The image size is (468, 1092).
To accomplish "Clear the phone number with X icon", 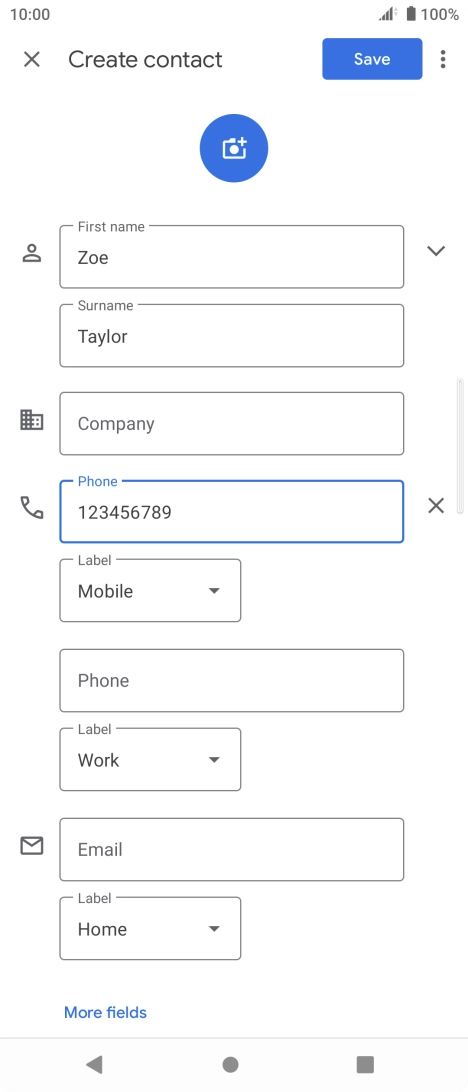I will click(436, 506).
